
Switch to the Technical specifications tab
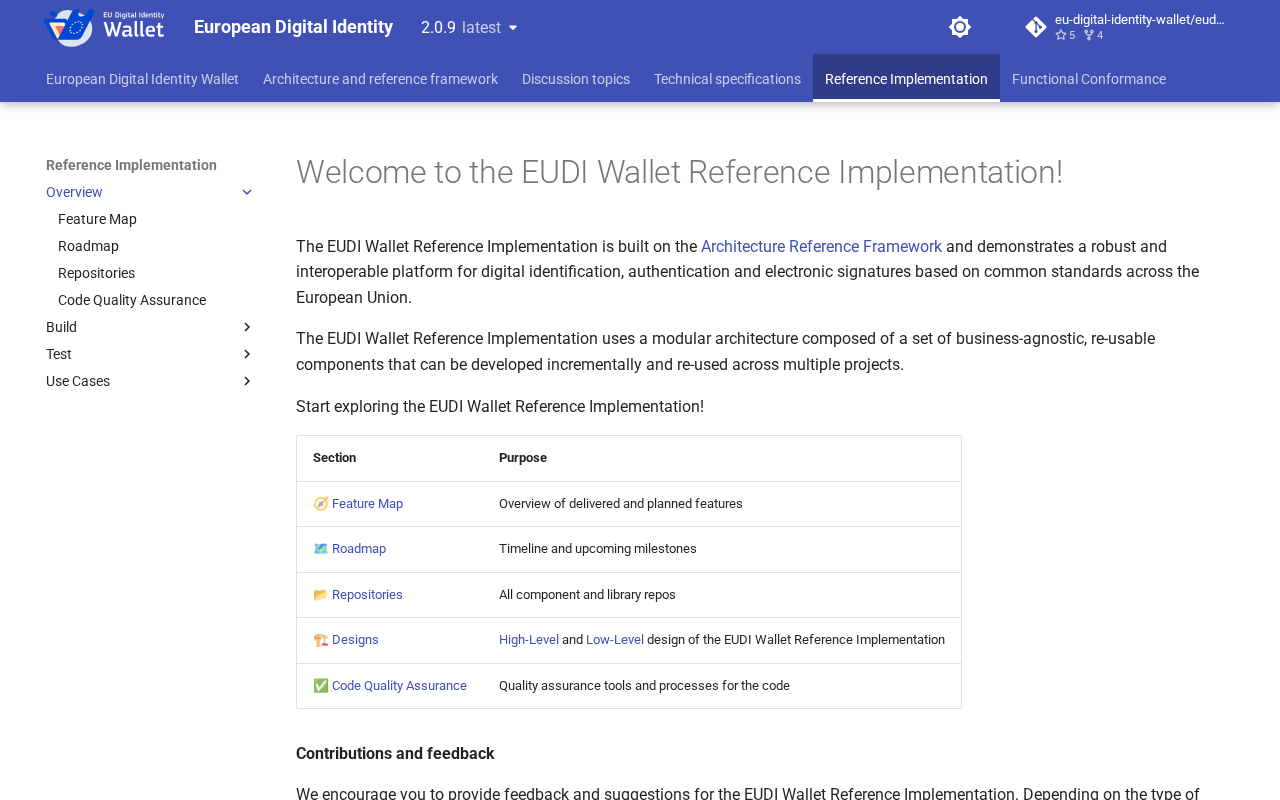tap(727, 79)
